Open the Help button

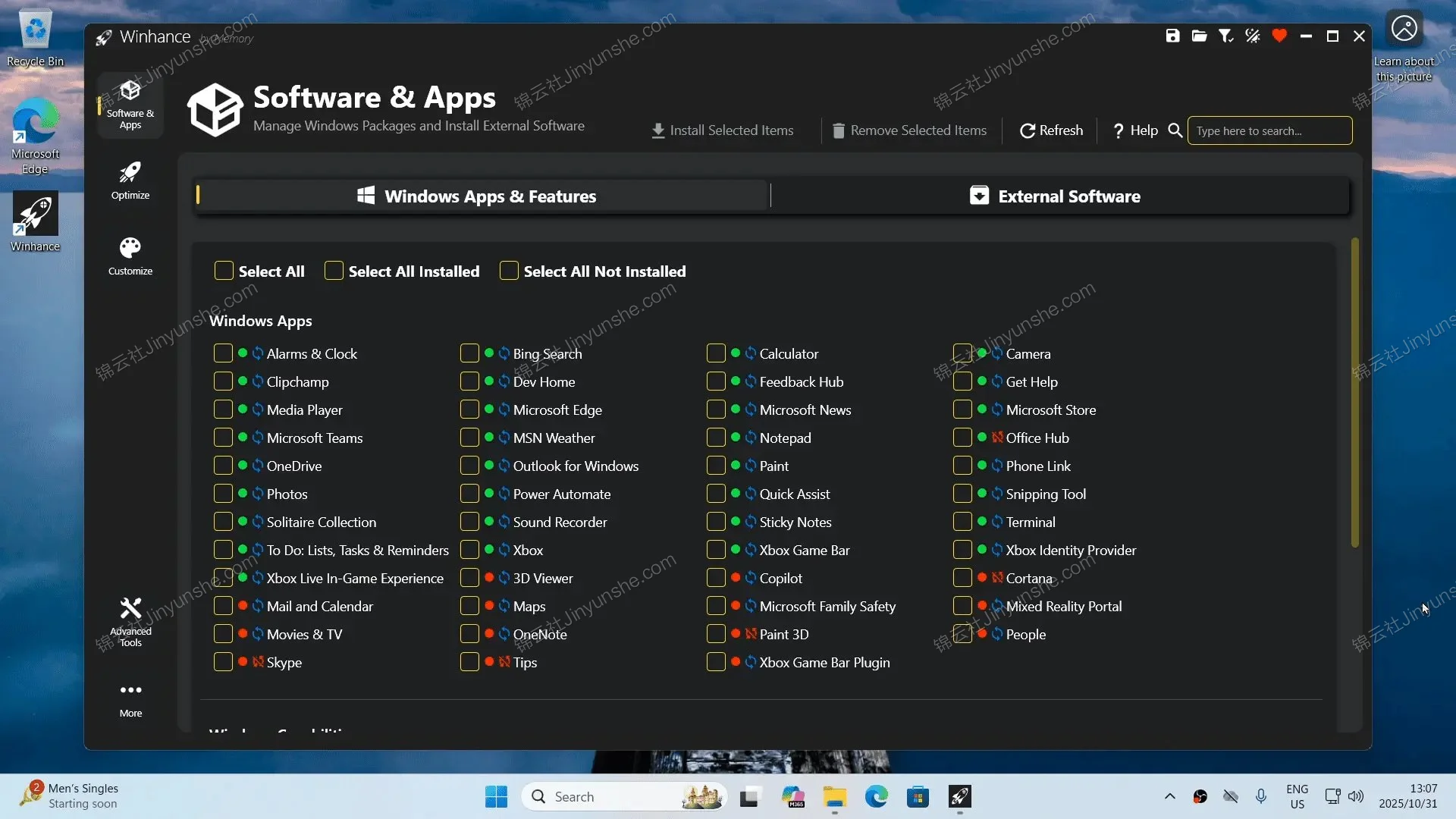[x=1135, y=130]
